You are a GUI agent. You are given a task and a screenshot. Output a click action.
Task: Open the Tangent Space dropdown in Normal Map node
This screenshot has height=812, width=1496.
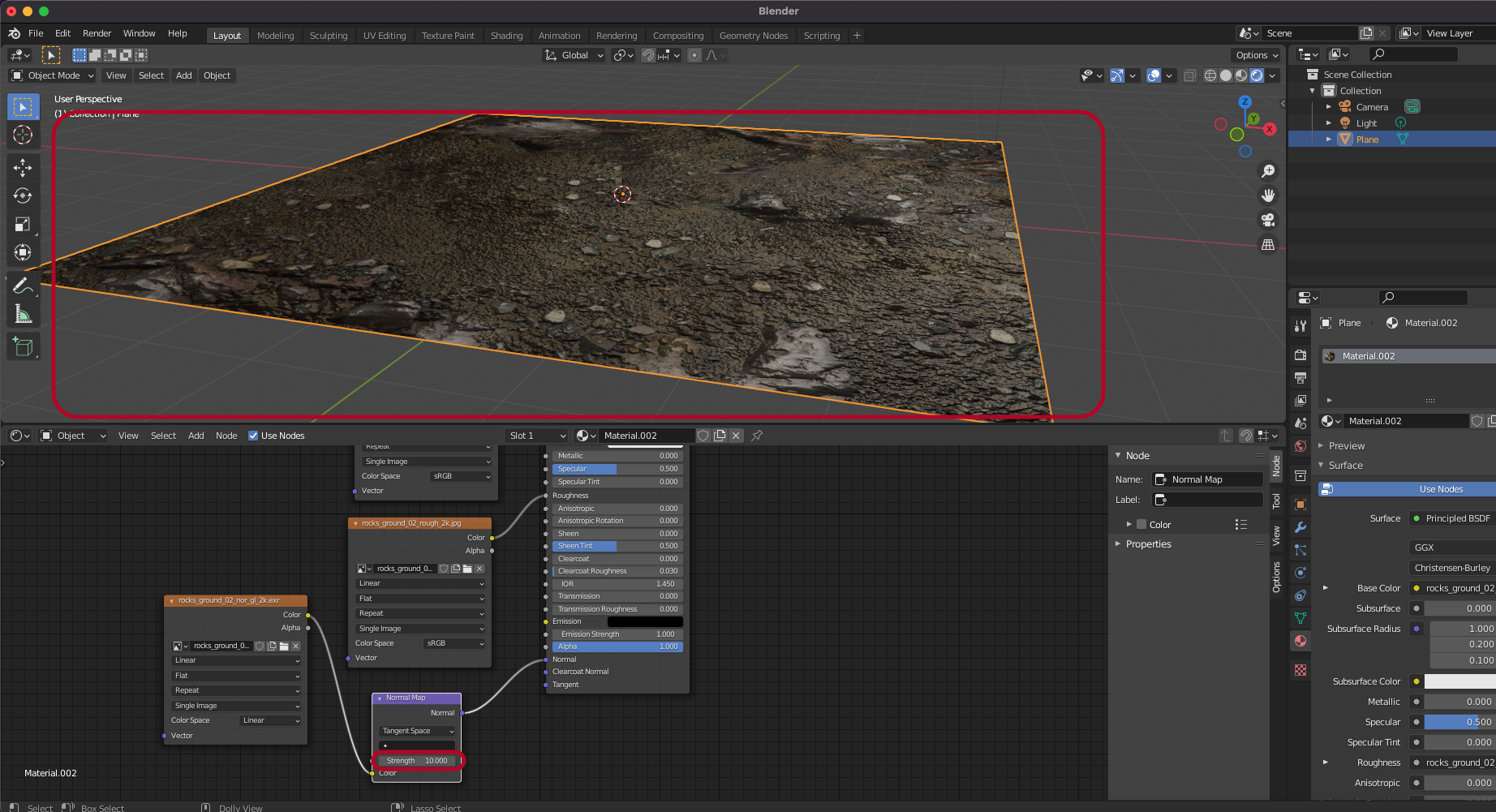tap(418, 731)
